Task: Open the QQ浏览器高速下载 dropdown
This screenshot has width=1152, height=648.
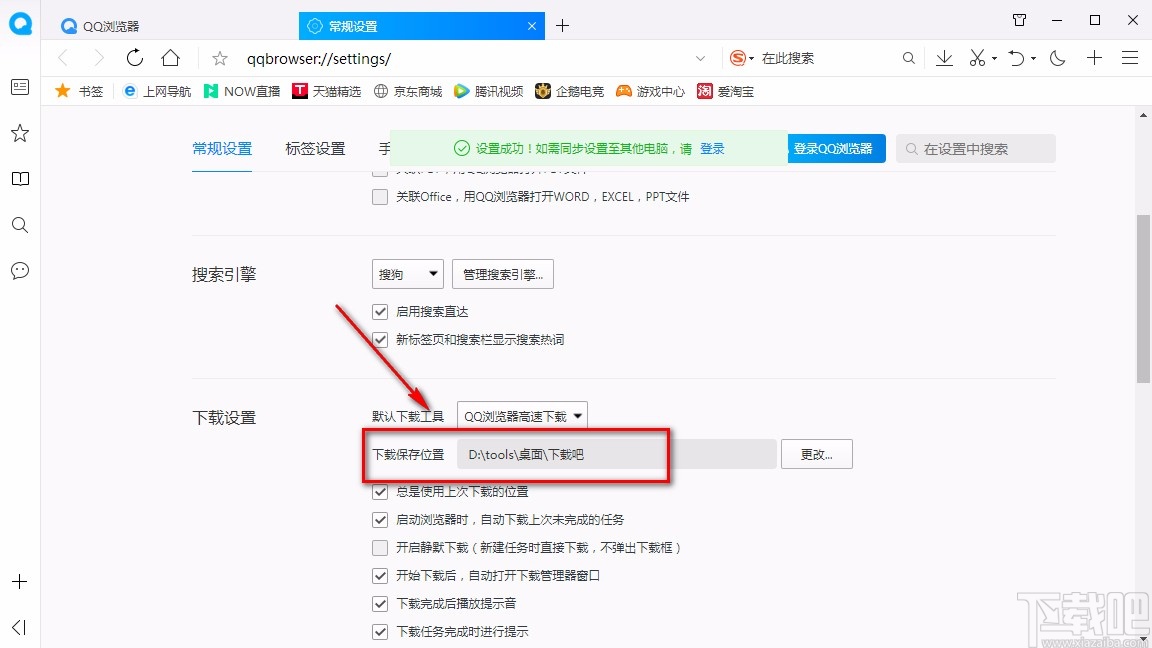Action: [522, 414]
